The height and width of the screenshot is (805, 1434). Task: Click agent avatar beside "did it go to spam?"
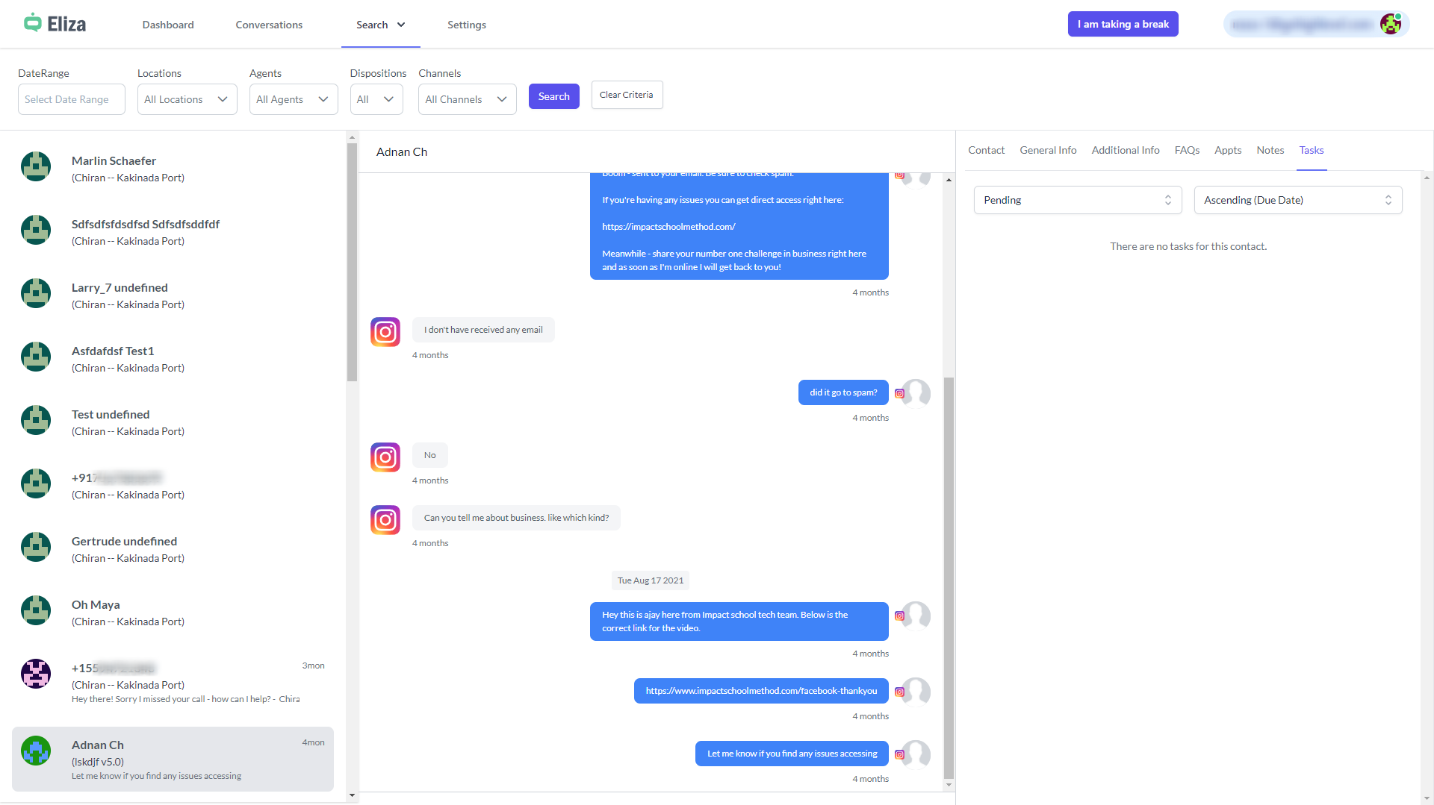click(916, 394)
